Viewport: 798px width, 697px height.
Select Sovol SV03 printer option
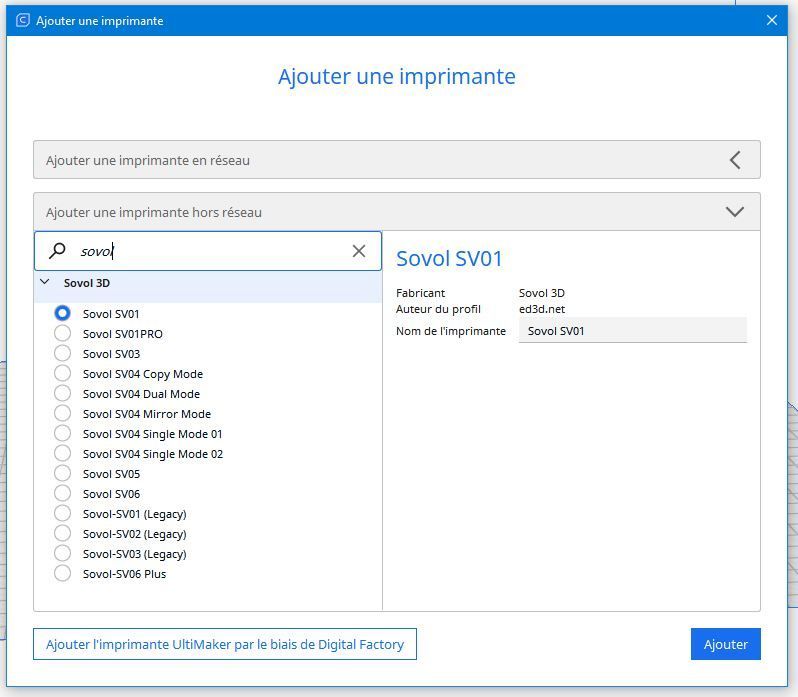tap(63, 353)
